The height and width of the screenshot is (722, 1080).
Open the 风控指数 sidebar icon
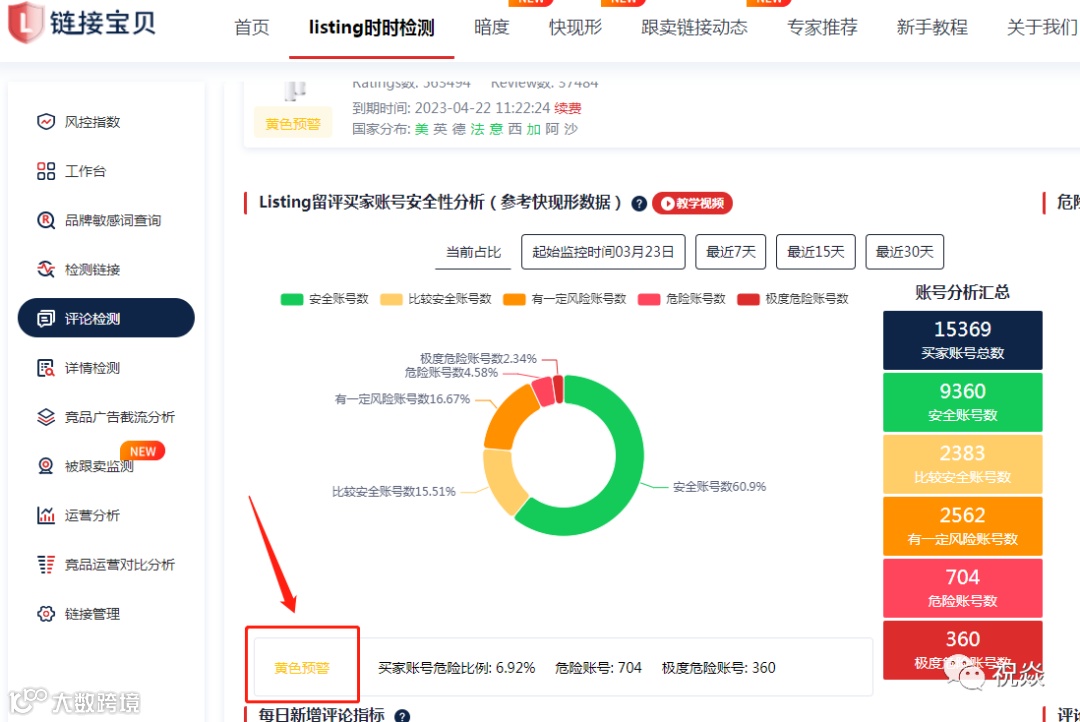45,122
